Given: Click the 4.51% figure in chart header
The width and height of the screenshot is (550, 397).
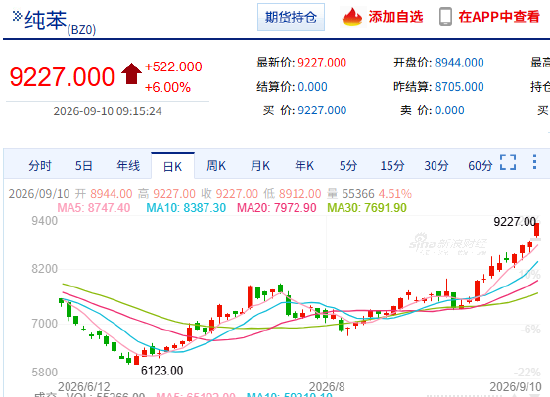Looking at the screenshot, I should point(395,194).
